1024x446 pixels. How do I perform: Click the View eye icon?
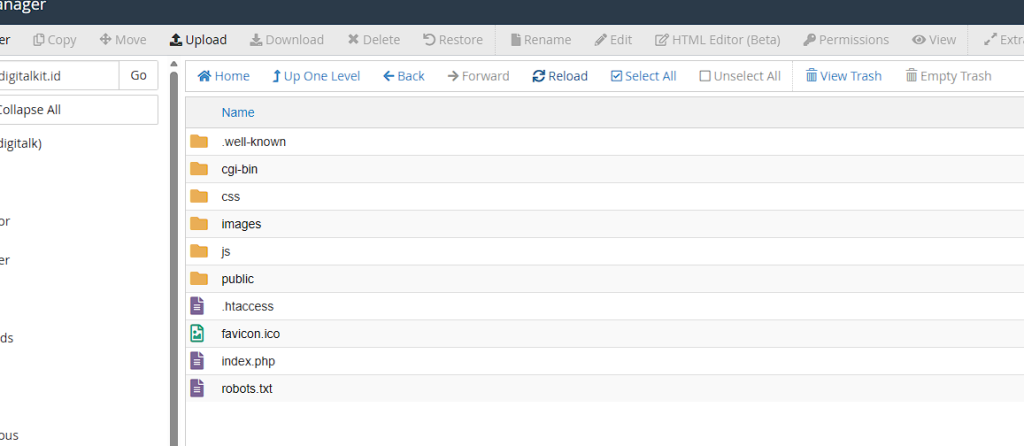point(918,40)
